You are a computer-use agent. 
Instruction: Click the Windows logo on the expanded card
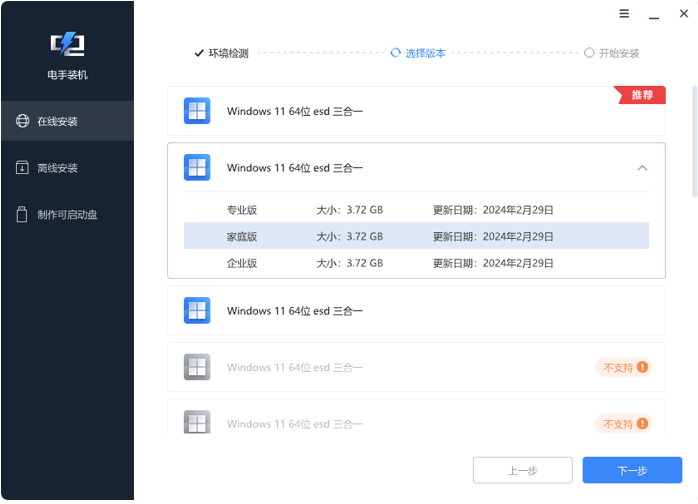coord(197,167)
